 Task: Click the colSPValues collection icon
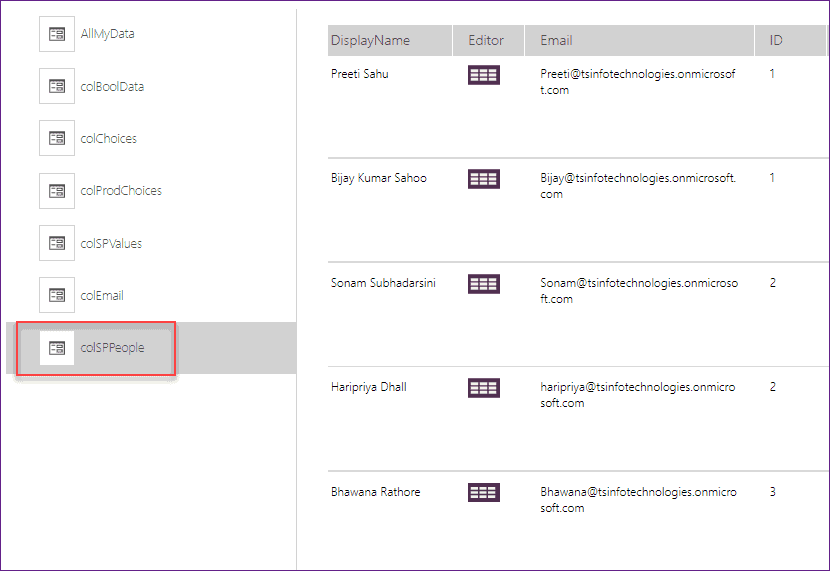point(57,243)
